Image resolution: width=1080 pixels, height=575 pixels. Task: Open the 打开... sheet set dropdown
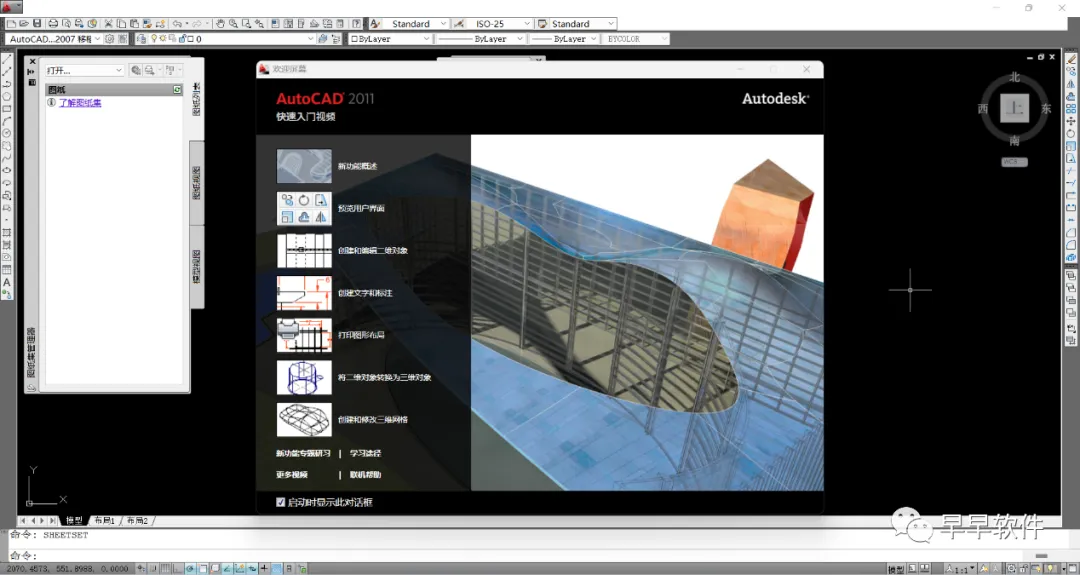click(118, 70)
